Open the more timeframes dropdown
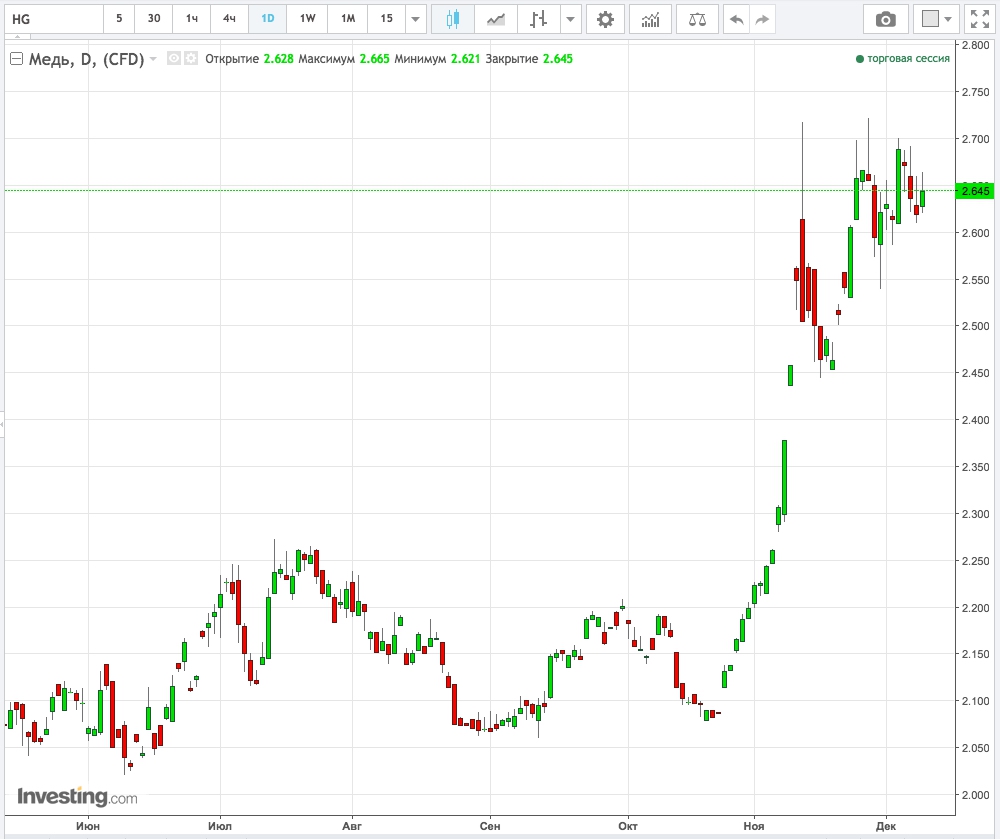Viewport: 1000px width, 839px height. [x=416, y=19]
